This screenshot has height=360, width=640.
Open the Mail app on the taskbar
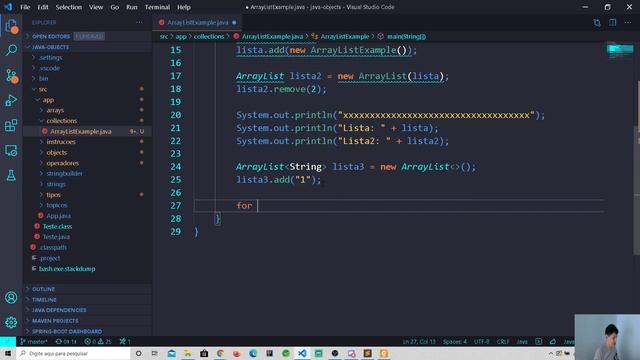[x=171, y=353]
